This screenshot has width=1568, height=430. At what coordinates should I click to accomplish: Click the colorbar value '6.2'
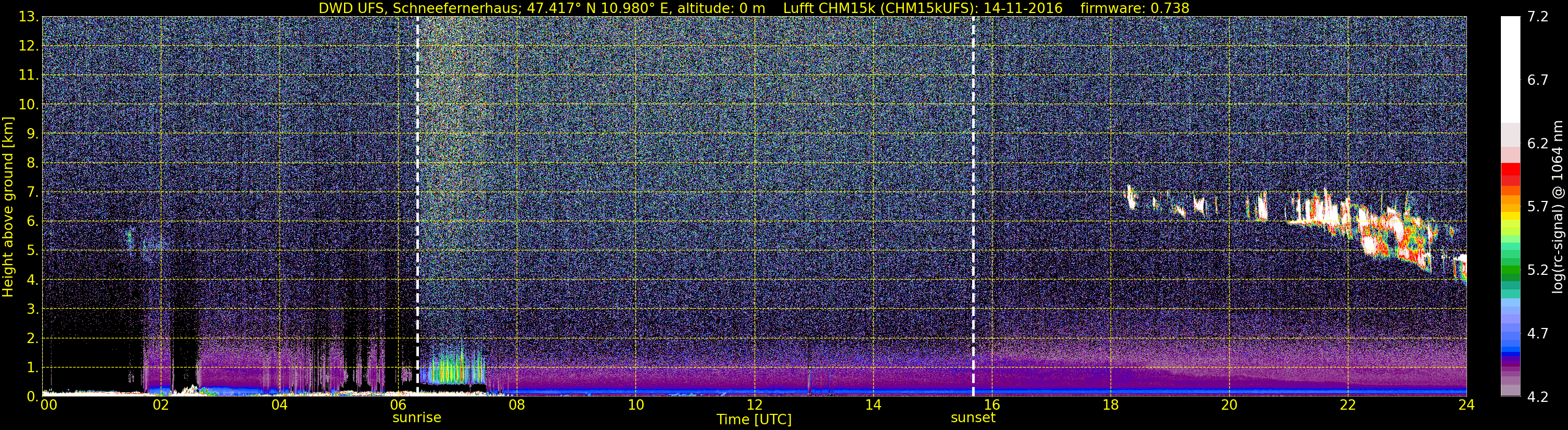pos(1538,144)
